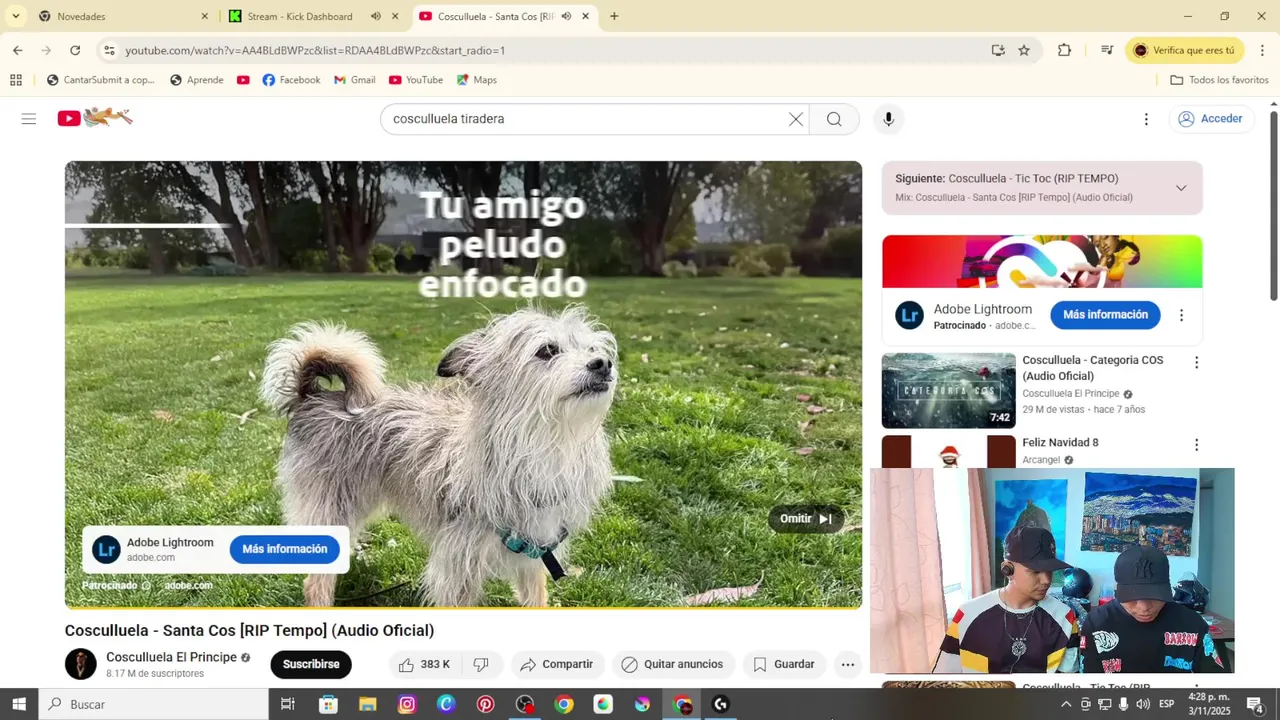This screenshot has width=1280, height=720.
Task: Dislike the Santa Cos video
Action: 481,664
